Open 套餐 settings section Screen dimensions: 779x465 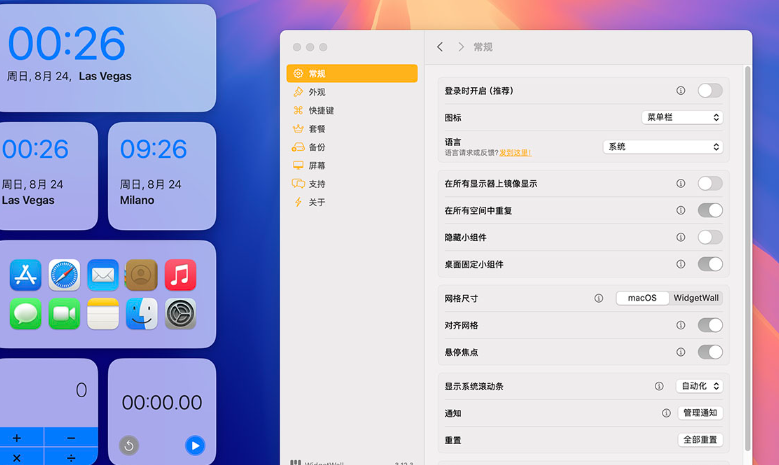[x=352, y=129]
